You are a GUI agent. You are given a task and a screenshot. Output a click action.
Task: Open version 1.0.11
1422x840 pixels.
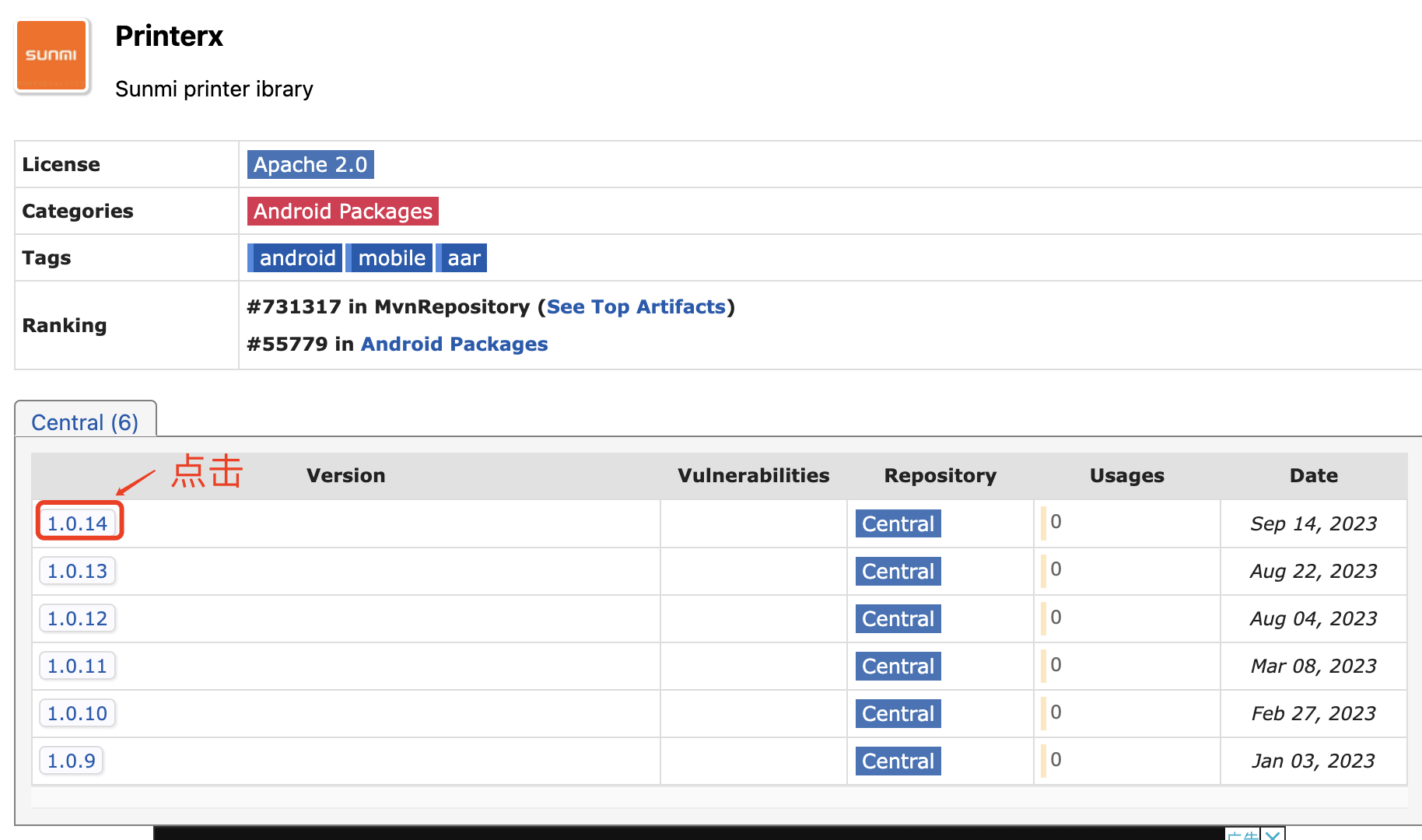[78, 666]
